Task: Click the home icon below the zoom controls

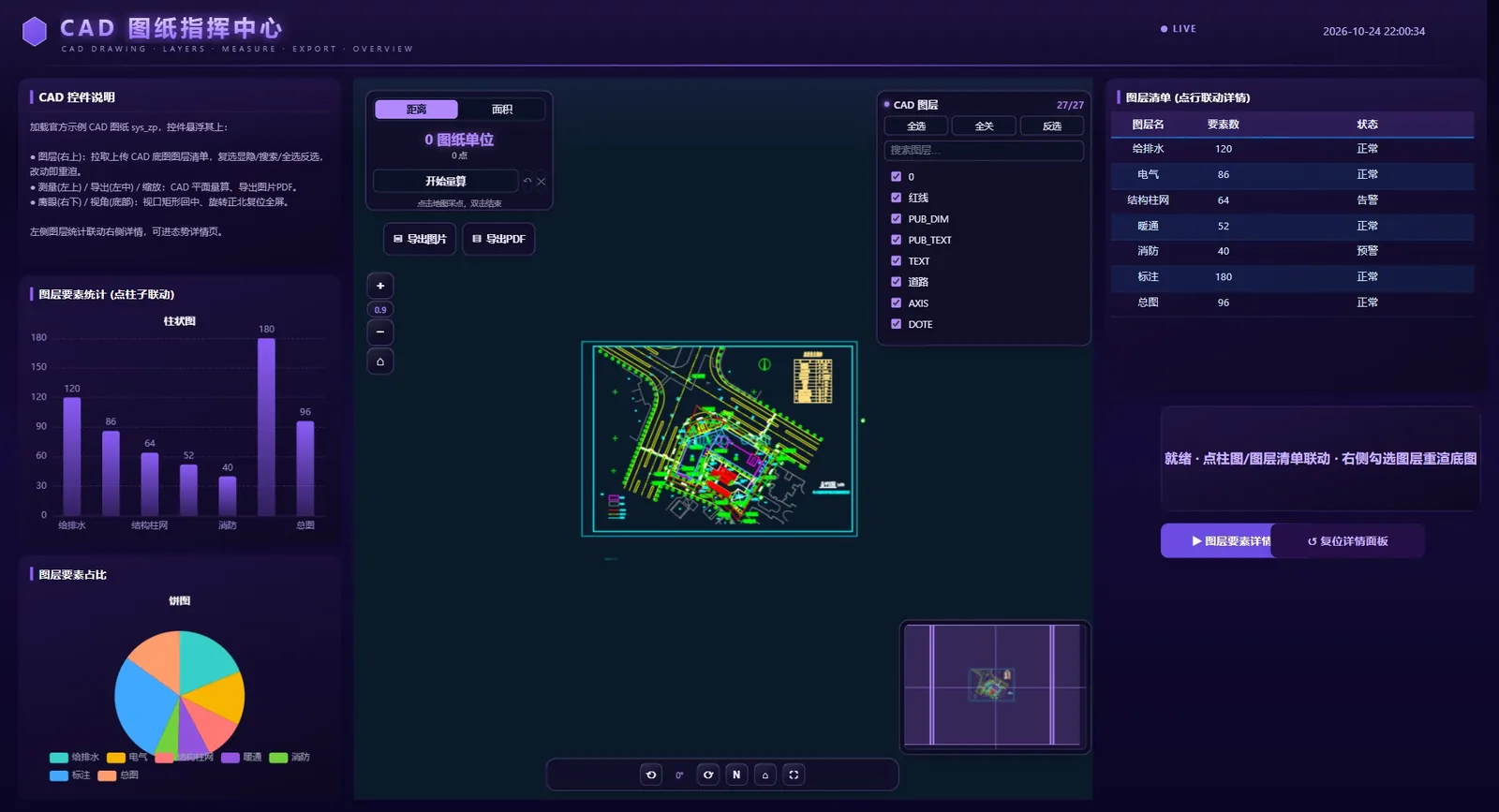Action: pyautogui.click(x=380, y=362)
